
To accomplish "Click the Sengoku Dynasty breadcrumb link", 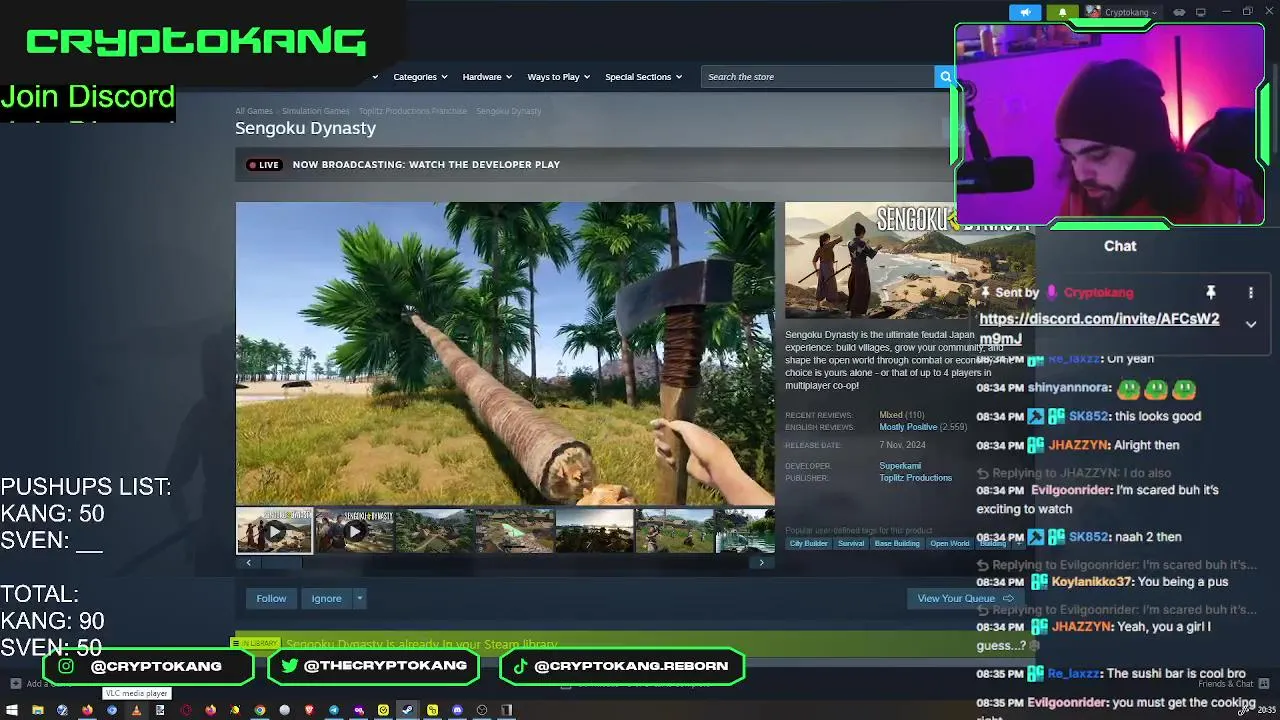I will click(x=508, y=111).
